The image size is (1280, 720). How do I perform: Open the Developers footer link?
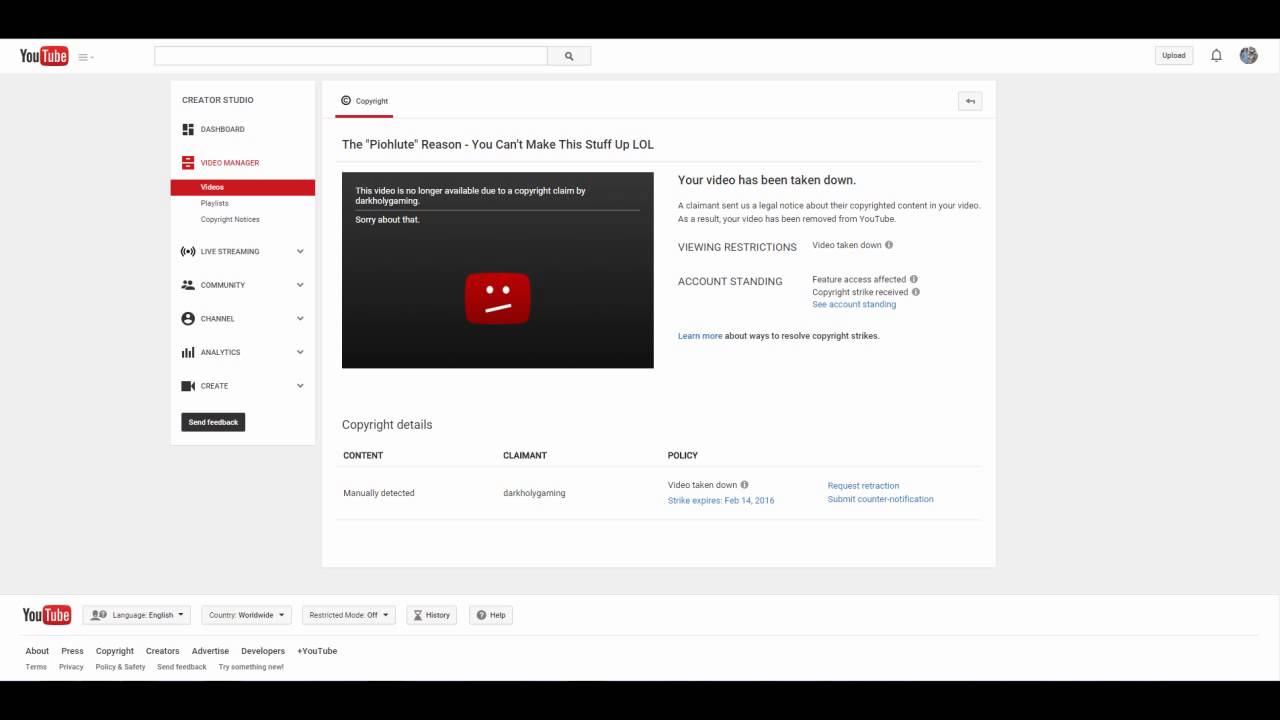tap(263, 651)
